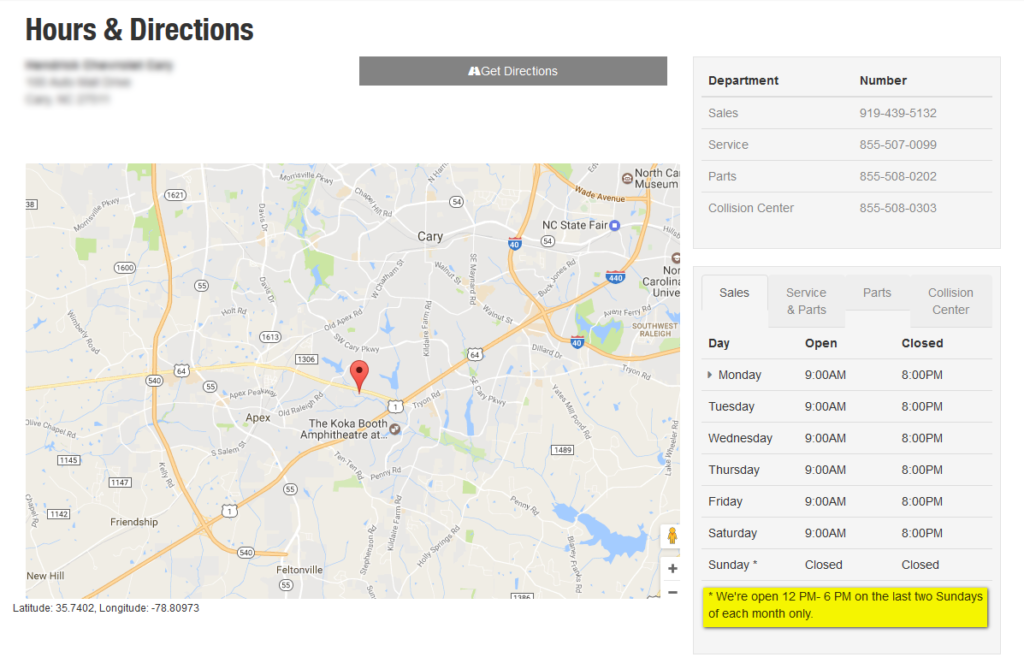Click the Cary city label on map
The width and height of the screenshot is (1024, 663).
[x=430, y=237]
